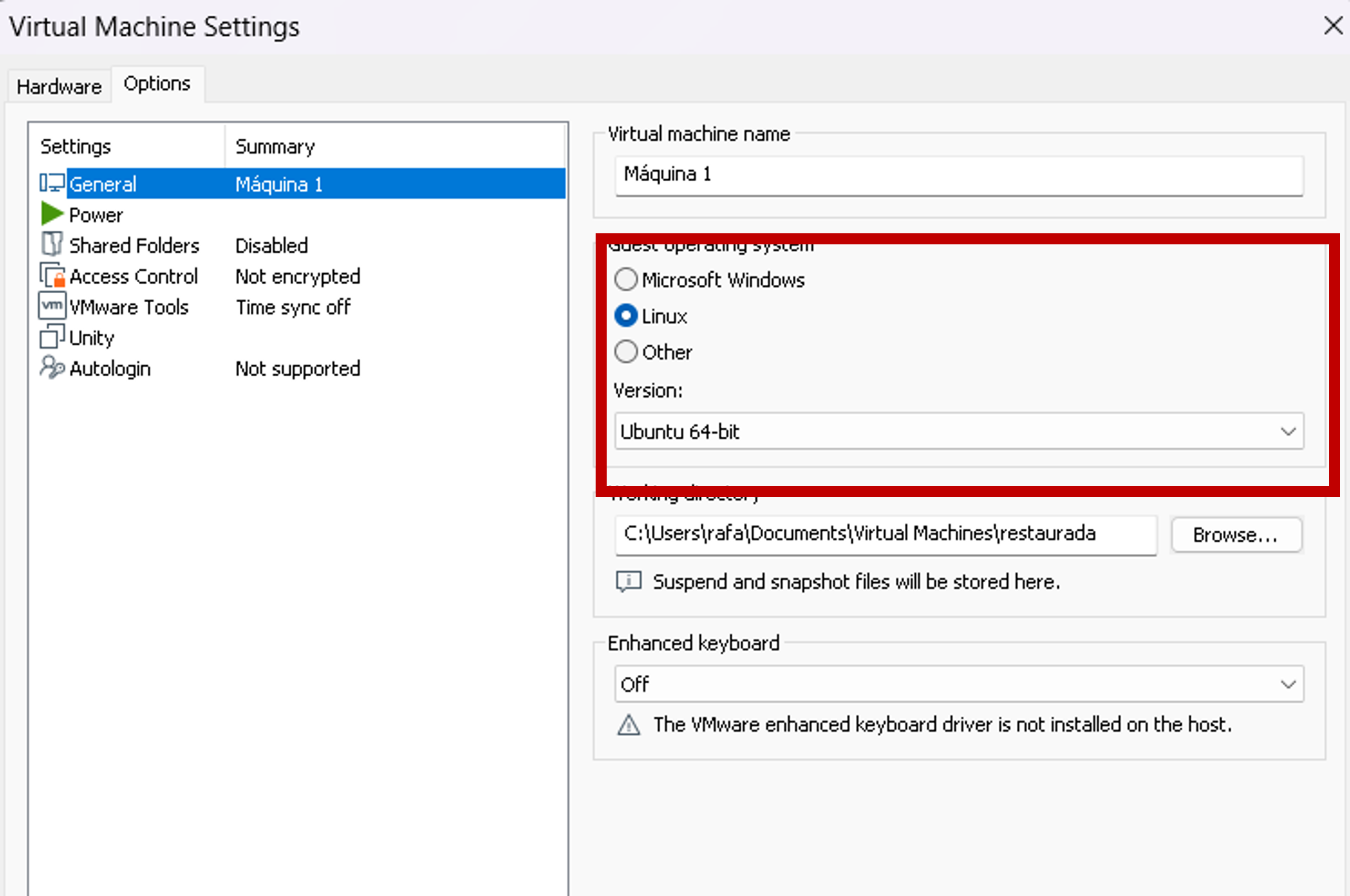Click the Autologin settings icon
The height and width of the screenshot is (896, 1350).
coord(52,367)
